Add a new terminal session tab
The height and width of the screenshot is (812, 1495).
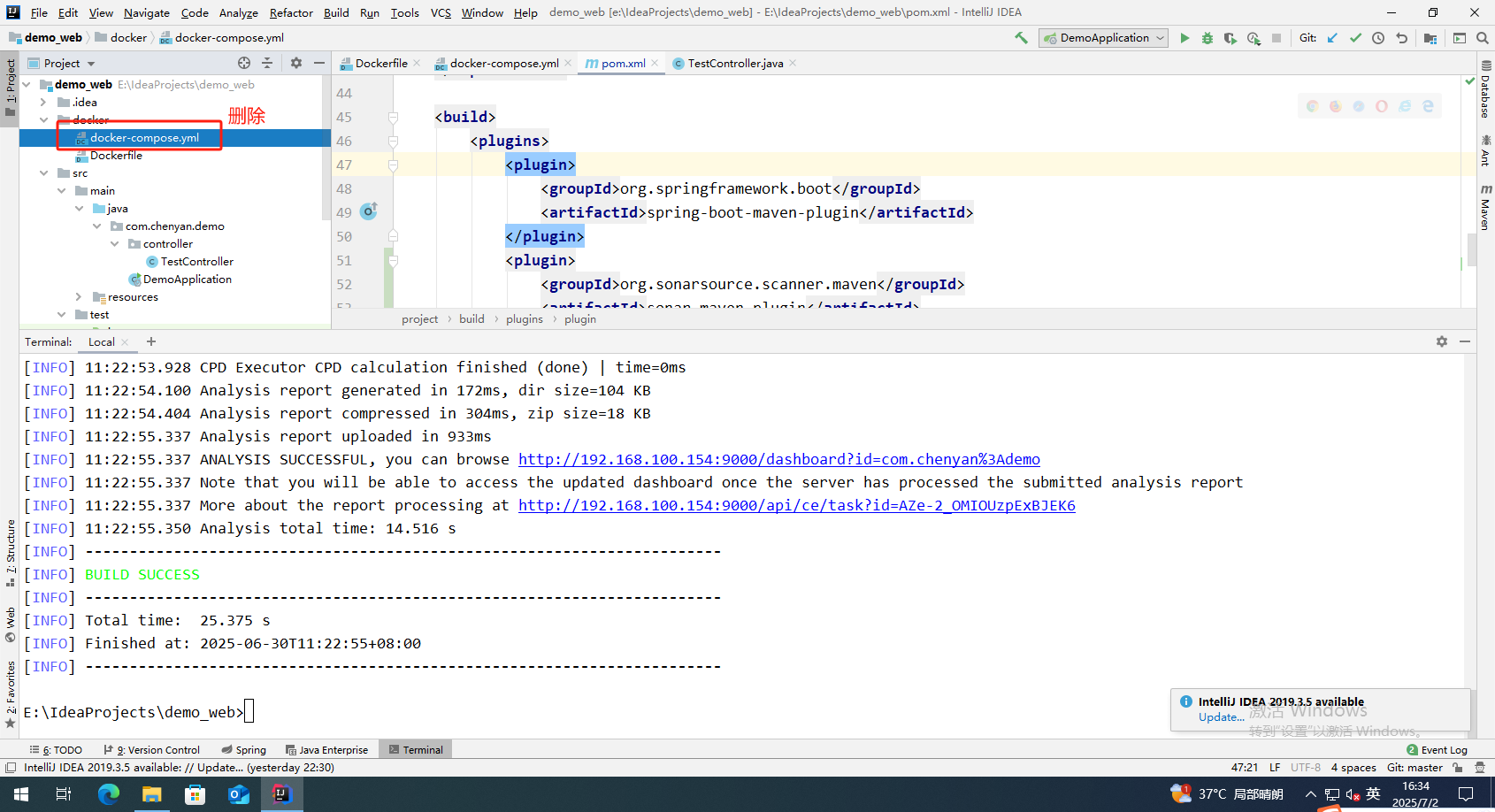[151, 341]
